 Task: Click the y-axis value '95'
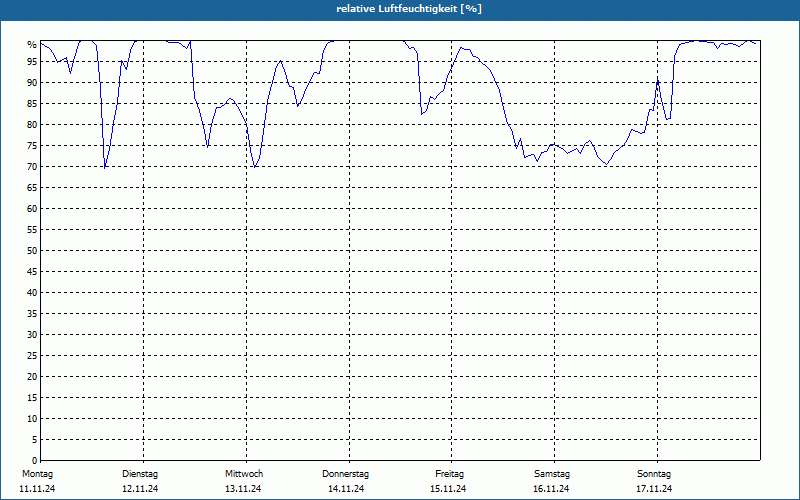(32, 62)
